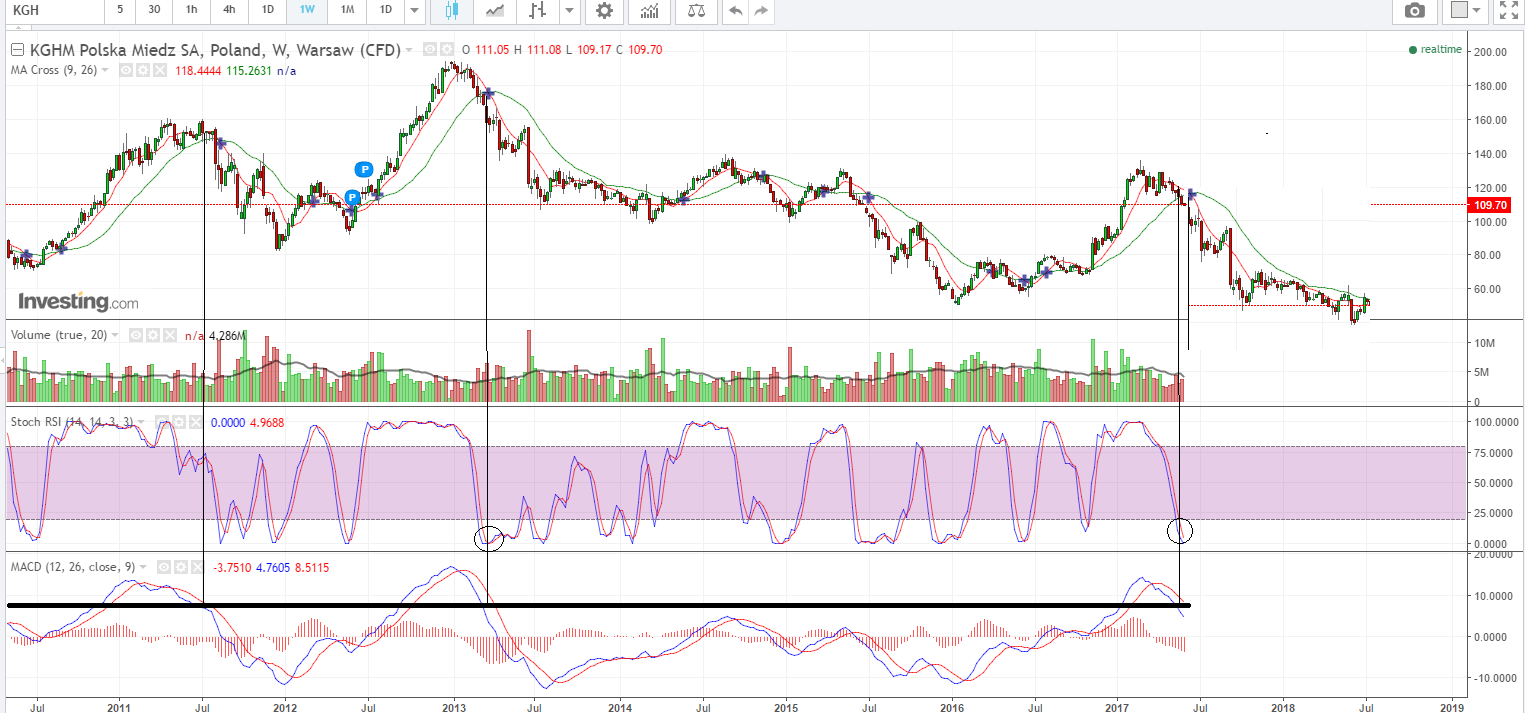Click the Investing.com logo link

[x=78, y=301]
